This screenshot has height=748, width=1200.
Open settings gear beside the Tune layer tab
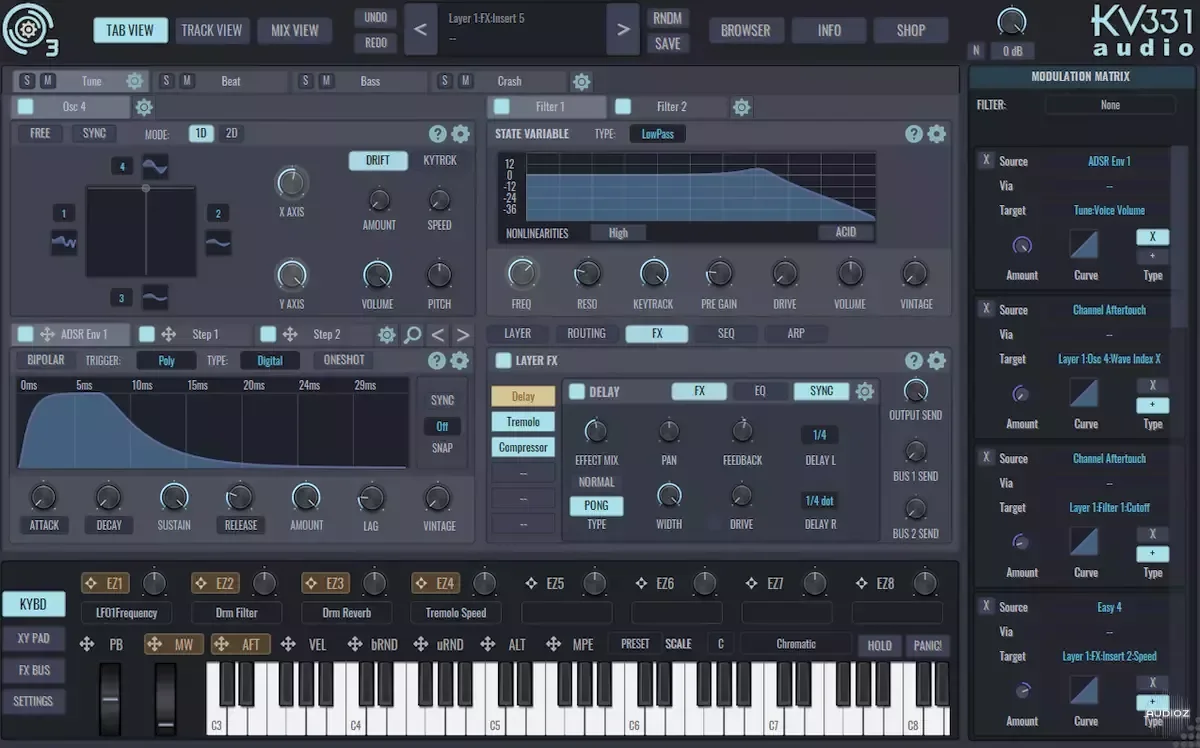click(x=135, y=81)
